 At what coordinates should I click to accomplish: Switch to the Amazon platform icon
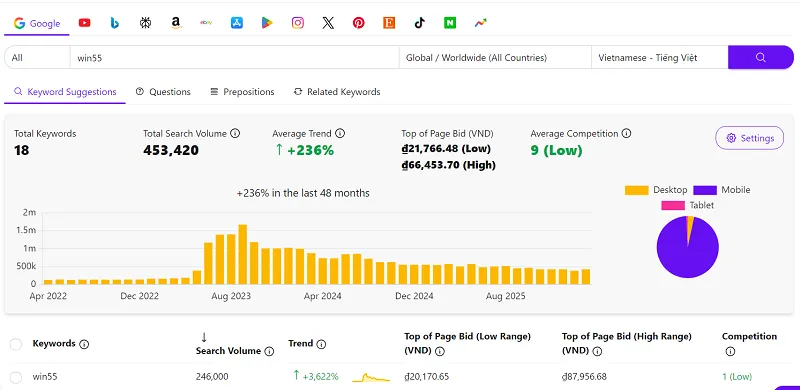point(176,23)
